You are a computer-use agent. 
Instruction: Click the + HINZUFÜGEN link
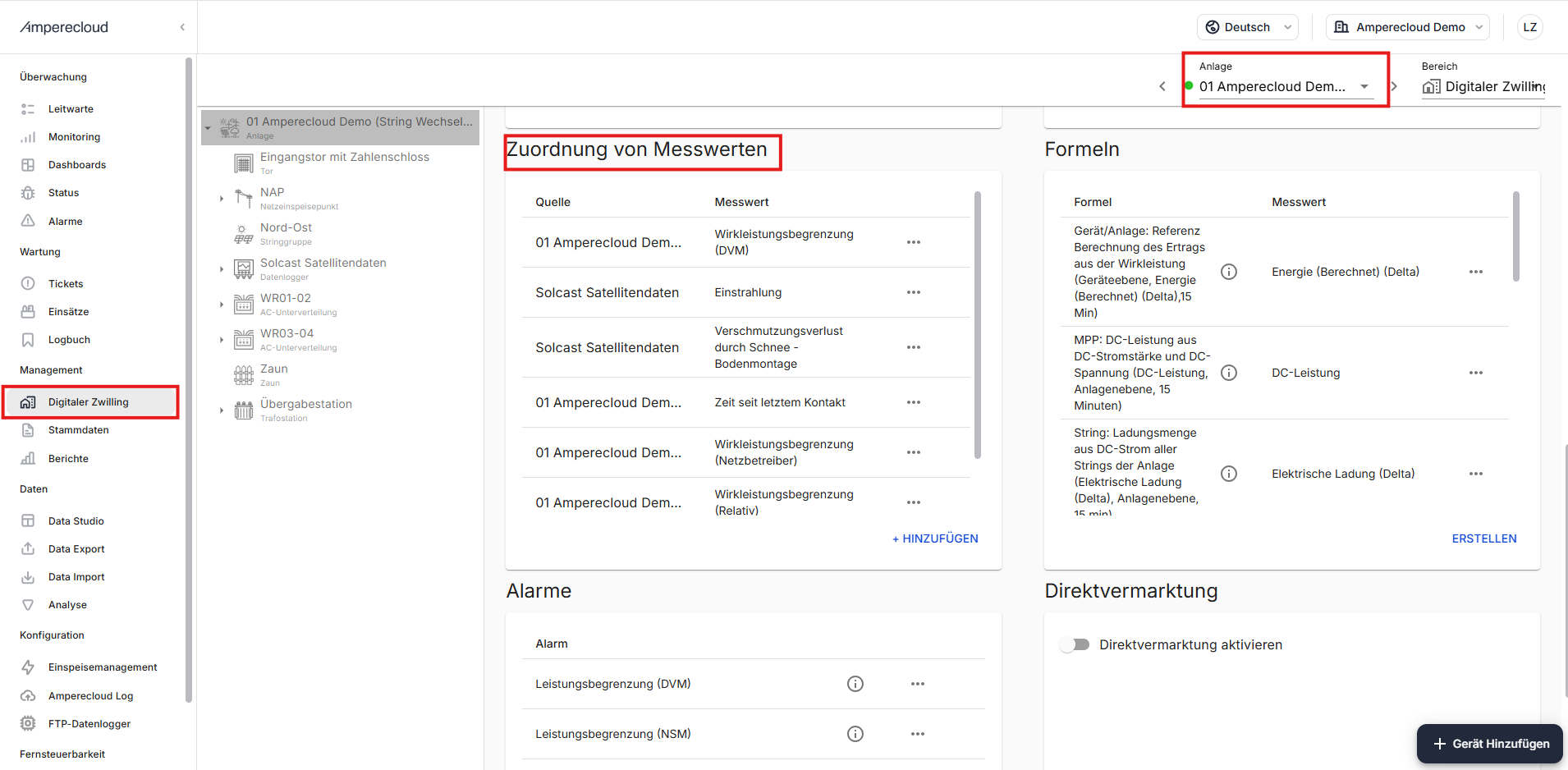935,539
